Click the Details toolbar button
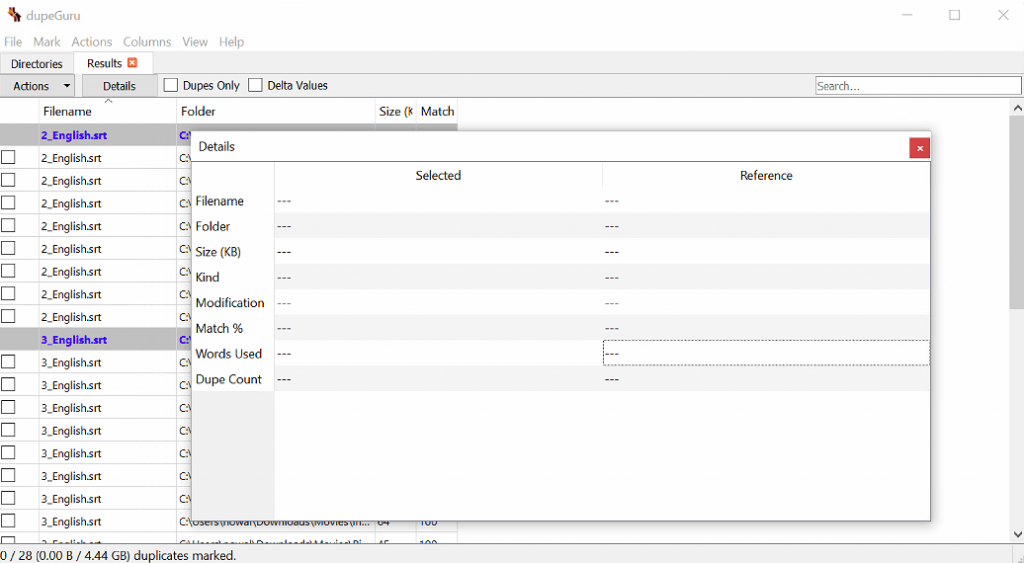This screenshot has width=1024, height=563. [120, 86]
